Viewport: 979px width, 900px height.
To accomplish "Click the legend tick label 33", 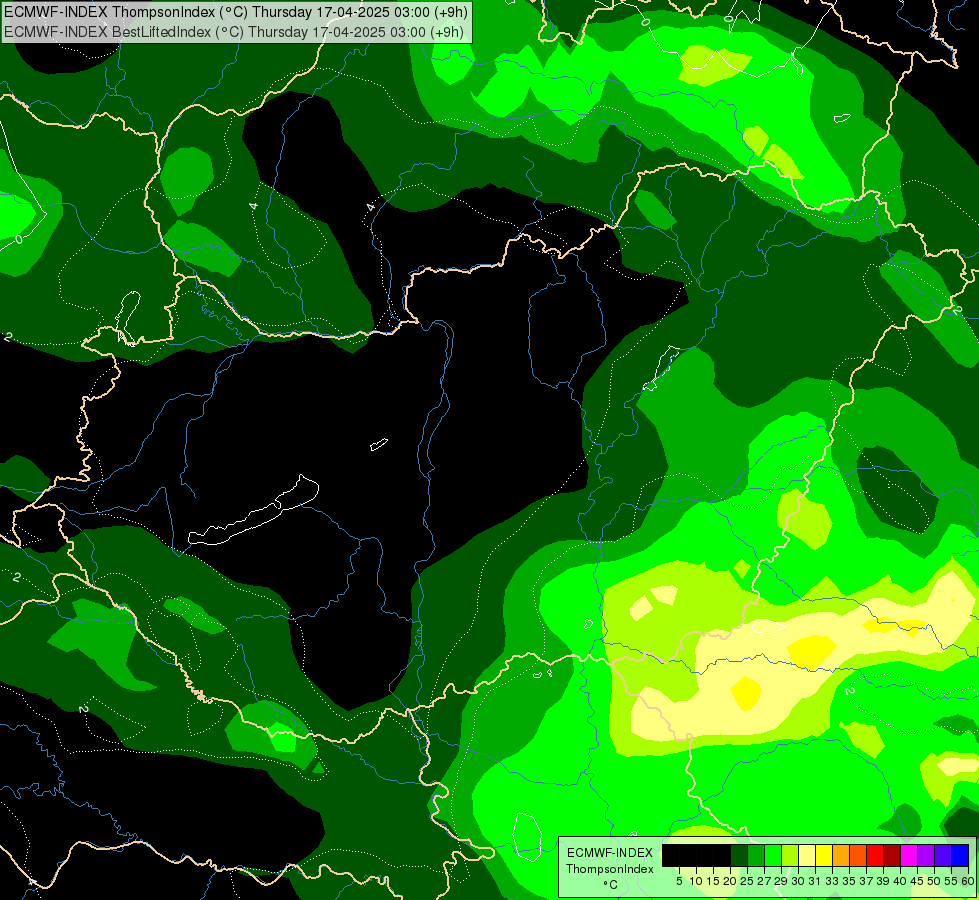I will (x=832, y=881).
